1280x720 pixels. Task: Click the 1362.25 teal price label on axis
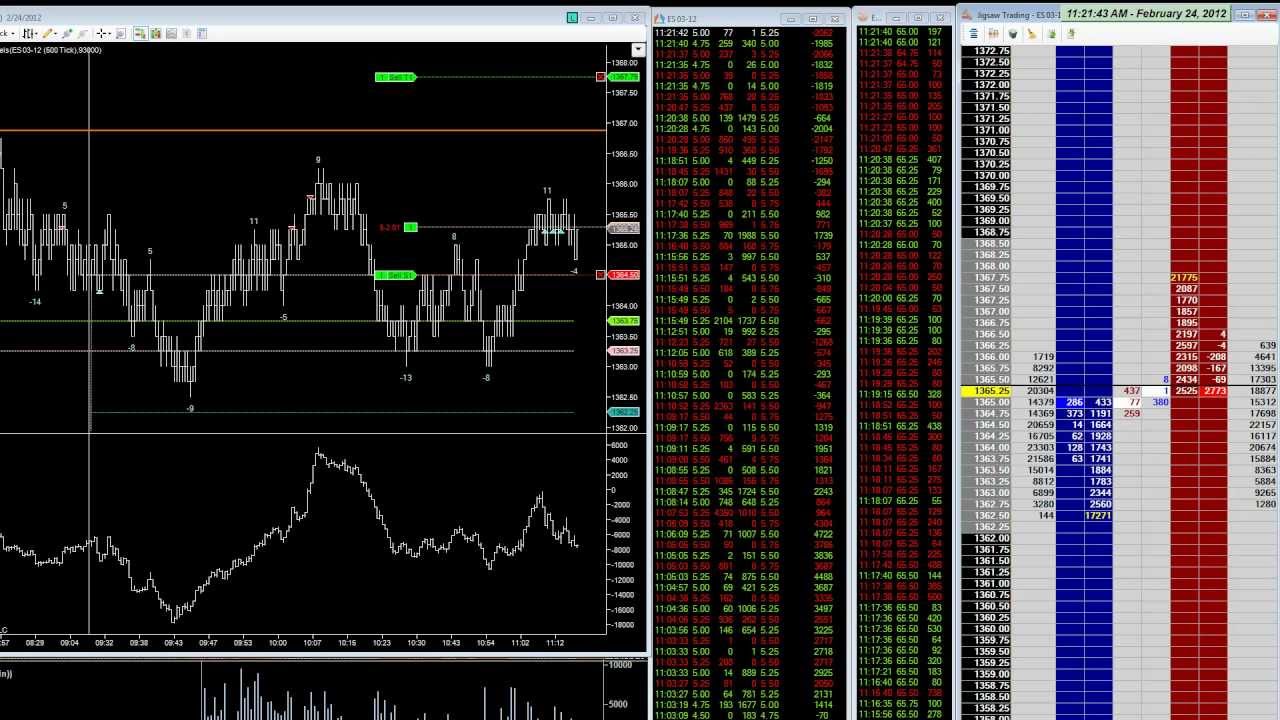coord(624,412)
